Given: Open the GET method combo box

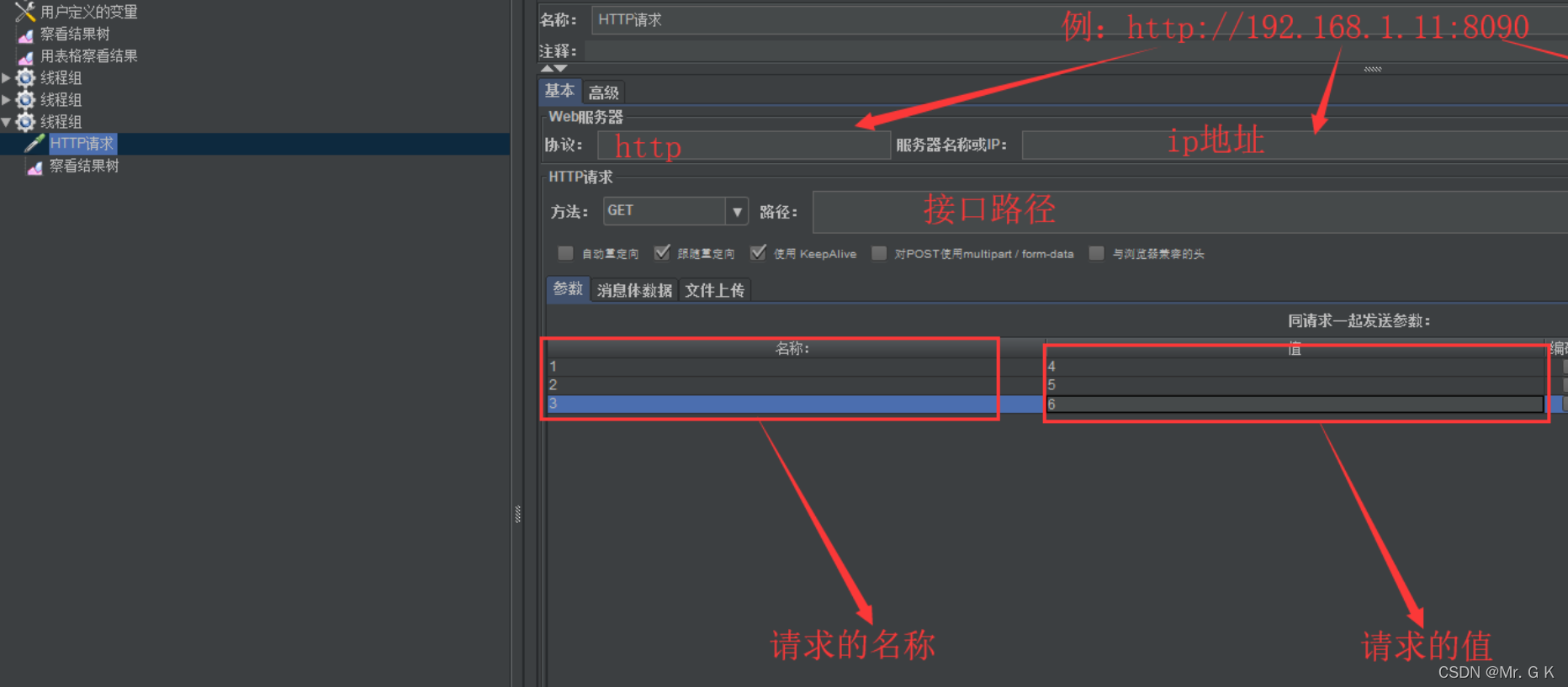Looking at the screenshot, I should [x=675, y=211].
